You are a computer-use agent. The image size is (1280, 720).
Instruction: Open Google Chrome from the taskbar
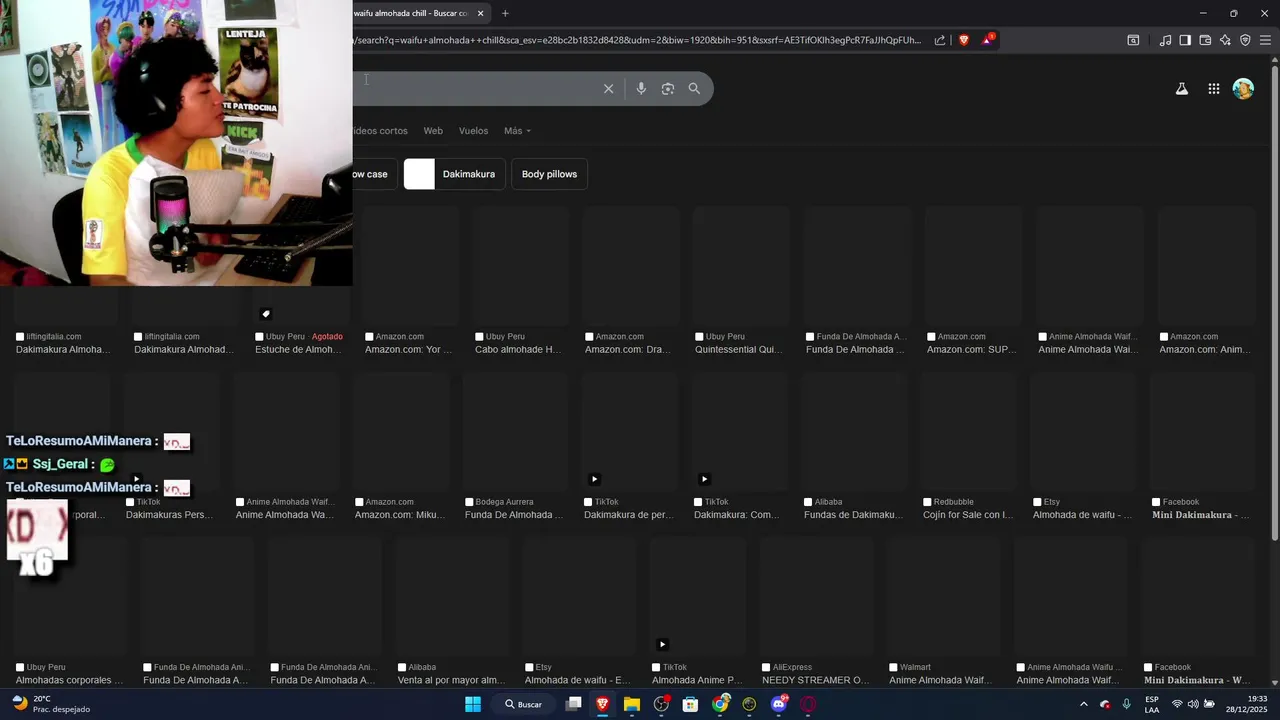pos(720,704)
